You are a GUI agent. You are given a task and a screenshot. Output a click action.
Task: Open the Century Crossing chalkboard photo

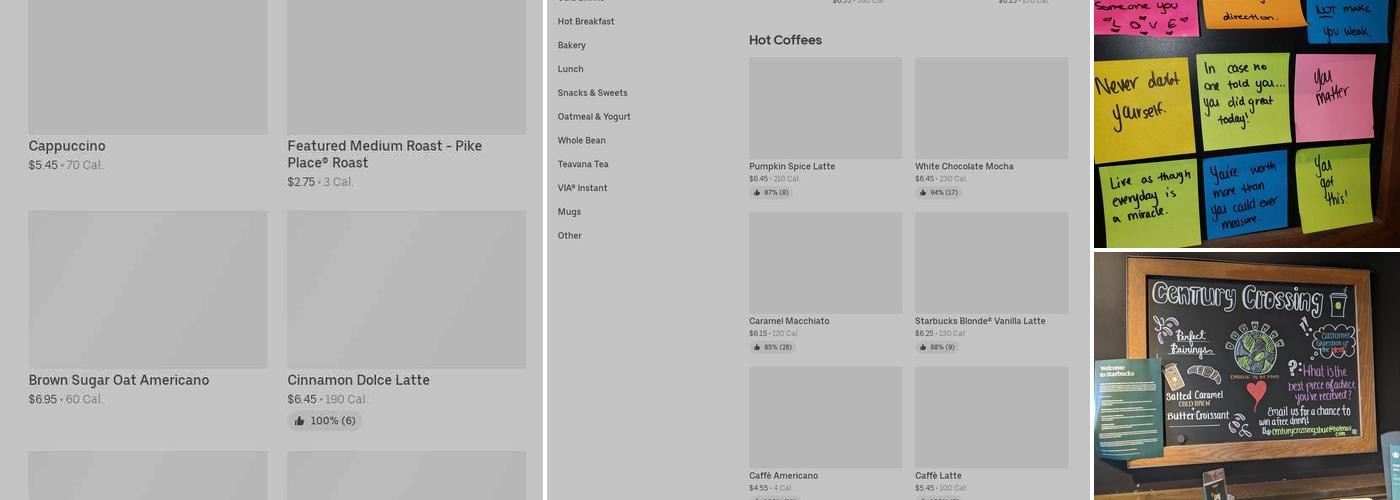[1246, 376]
